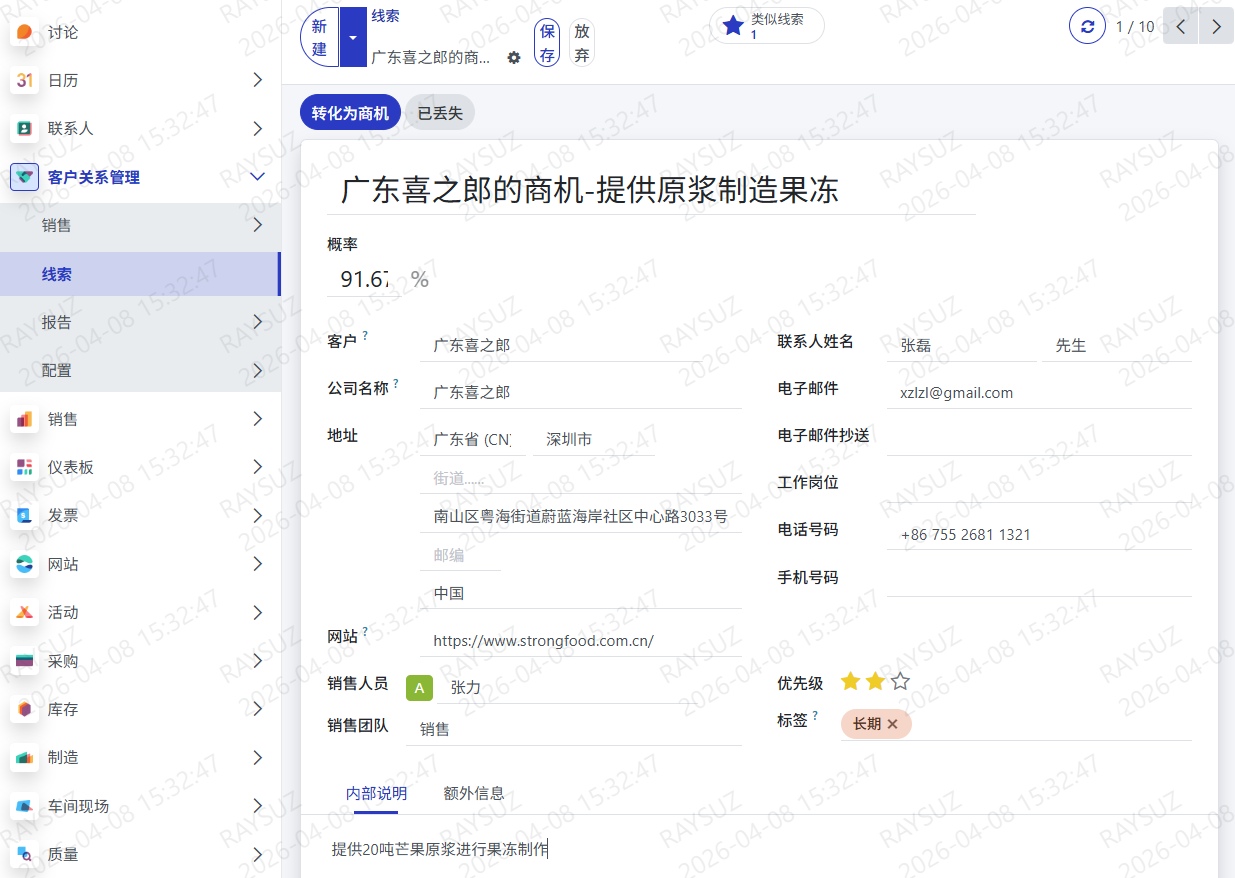Open 类似线索 smart button
Image resolution: width=1235 pixels, height=878 pixels.
pos(767,26)
